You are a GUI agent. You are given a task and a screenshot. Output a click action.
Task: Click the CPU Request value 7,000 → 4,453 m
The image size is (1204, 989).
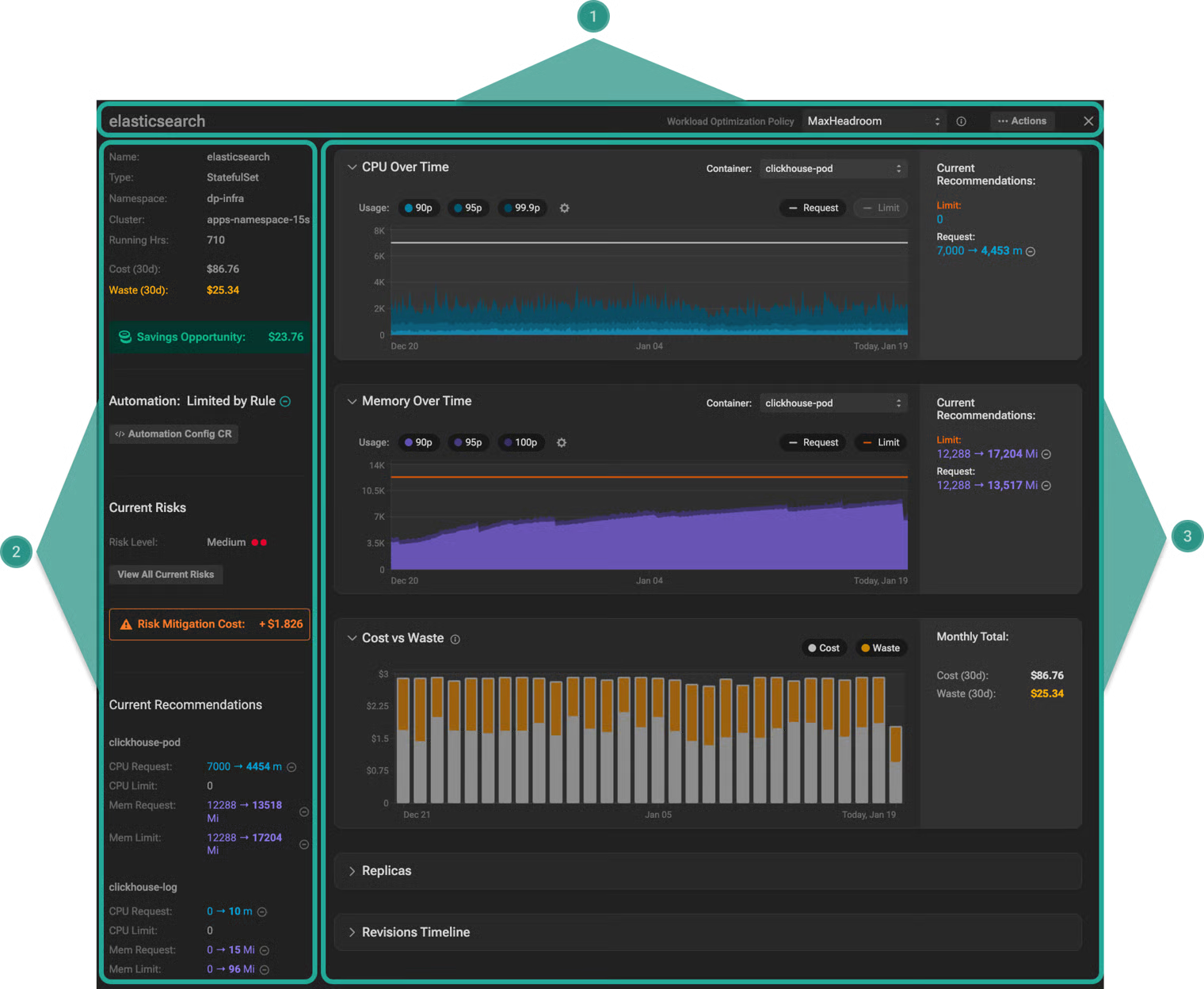pyautogui.click(x=979, y=250)
